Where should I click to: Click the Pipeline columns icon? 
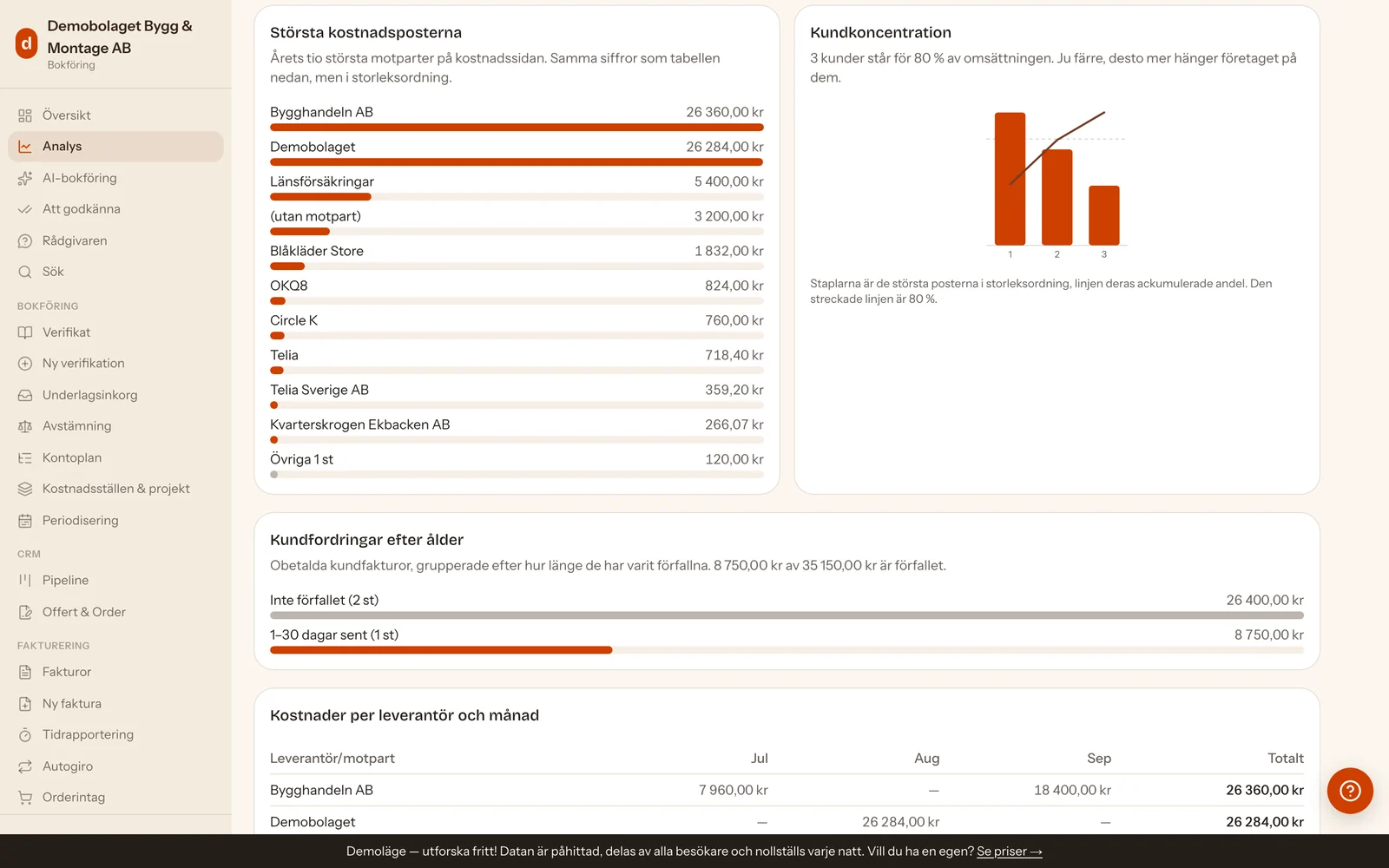coord(25,580)
